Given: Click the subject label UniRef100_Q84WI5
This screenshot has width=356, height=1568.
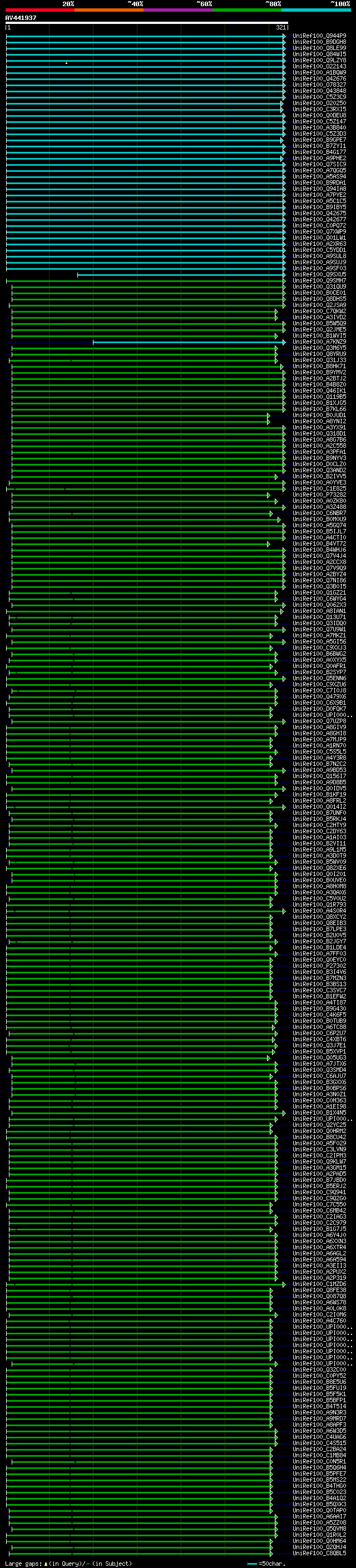Looking at the screenshot, I should 319,54.
